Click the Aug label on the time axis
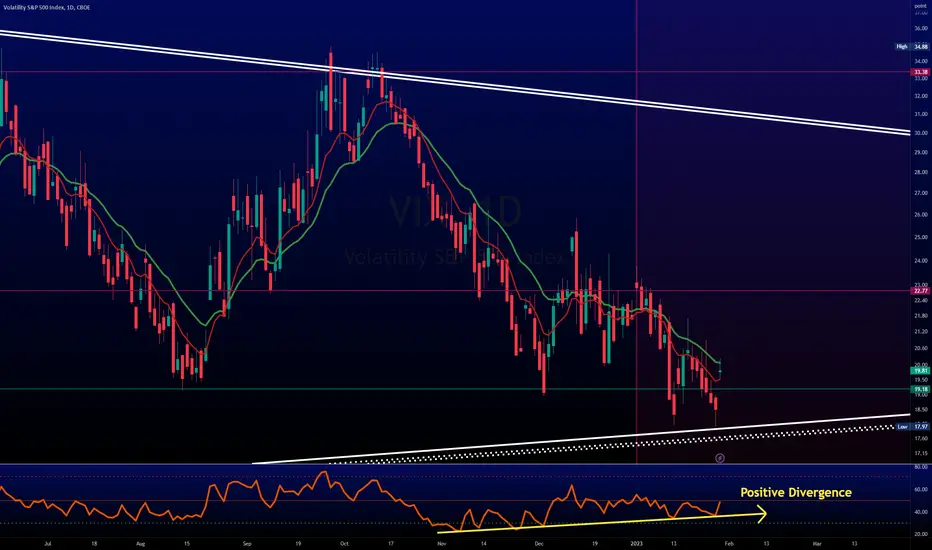 (140, 543)
